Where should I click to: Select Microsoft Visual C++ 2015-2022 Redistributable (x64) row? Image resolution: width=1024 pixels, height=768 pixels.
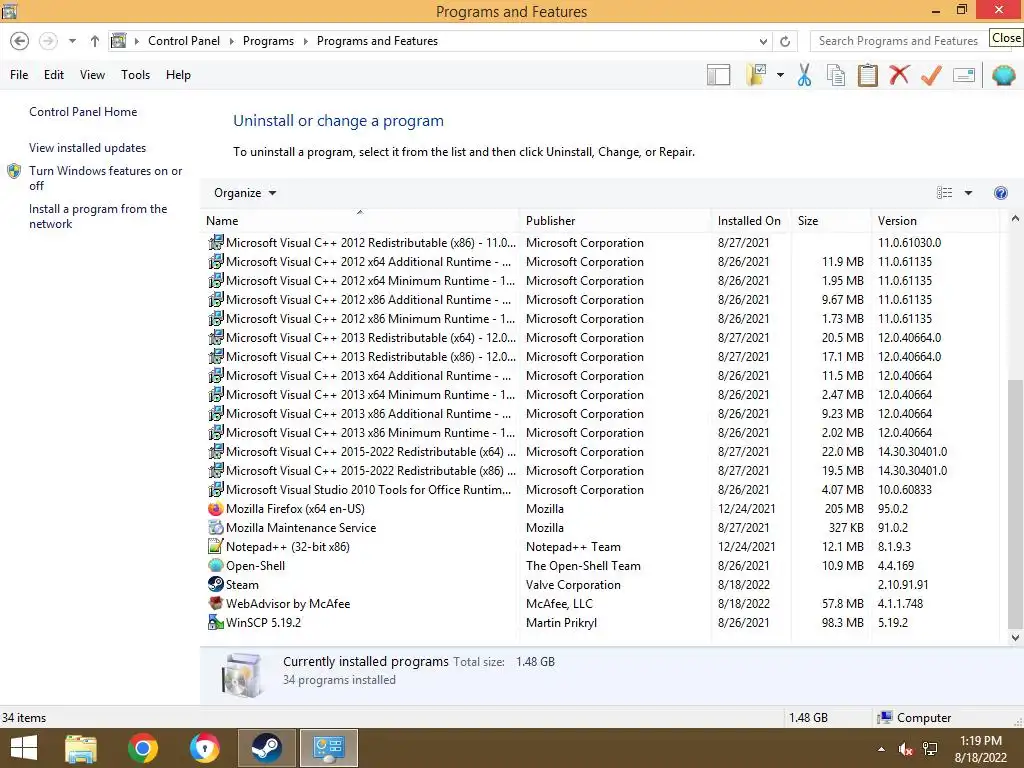click(x=602, y=452)
